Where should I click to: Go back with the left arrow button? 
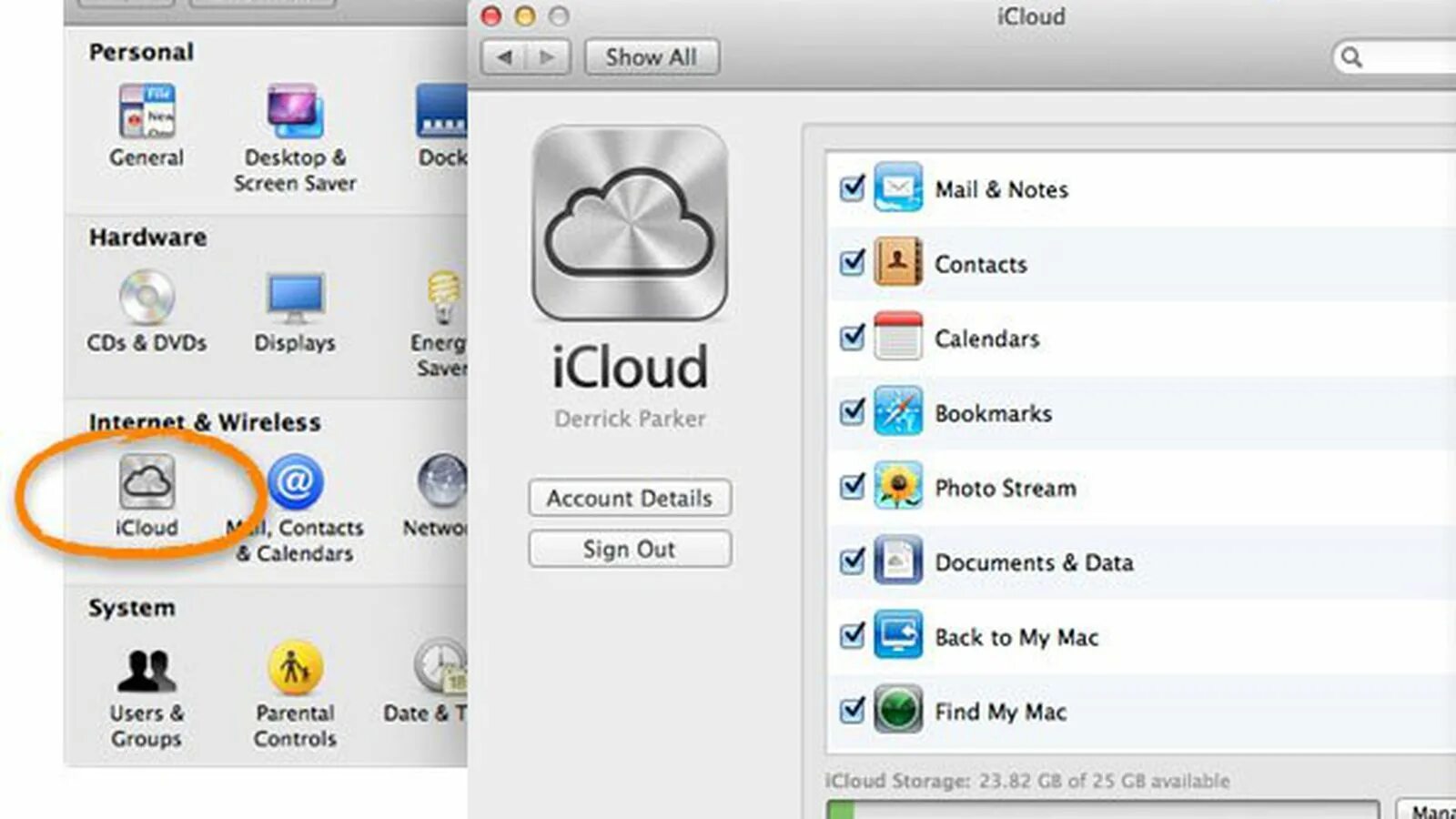(503, 57)
